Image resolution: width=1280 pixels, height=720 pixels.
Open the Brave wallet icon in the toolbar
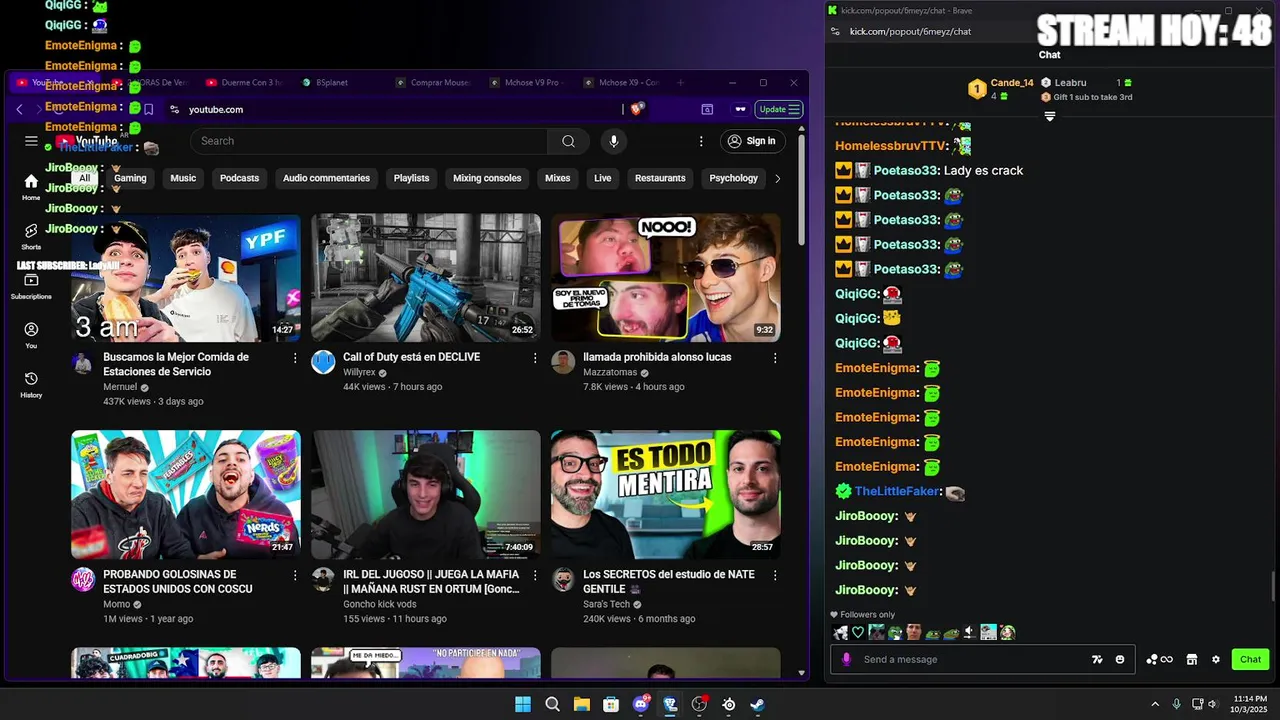[707, 109]
